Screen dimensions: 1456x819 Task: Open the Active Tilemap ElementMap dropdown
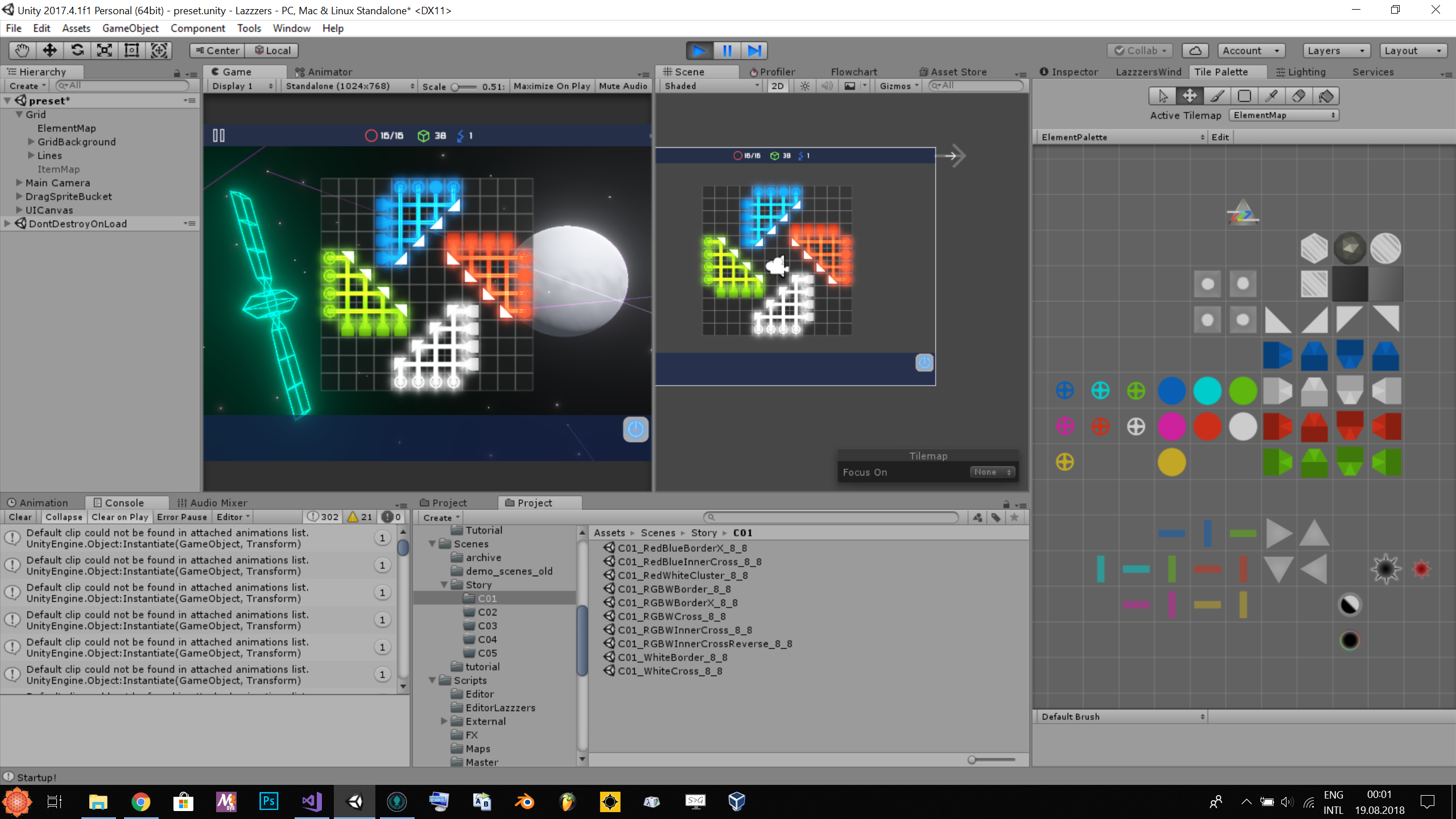pos(1283,115)
